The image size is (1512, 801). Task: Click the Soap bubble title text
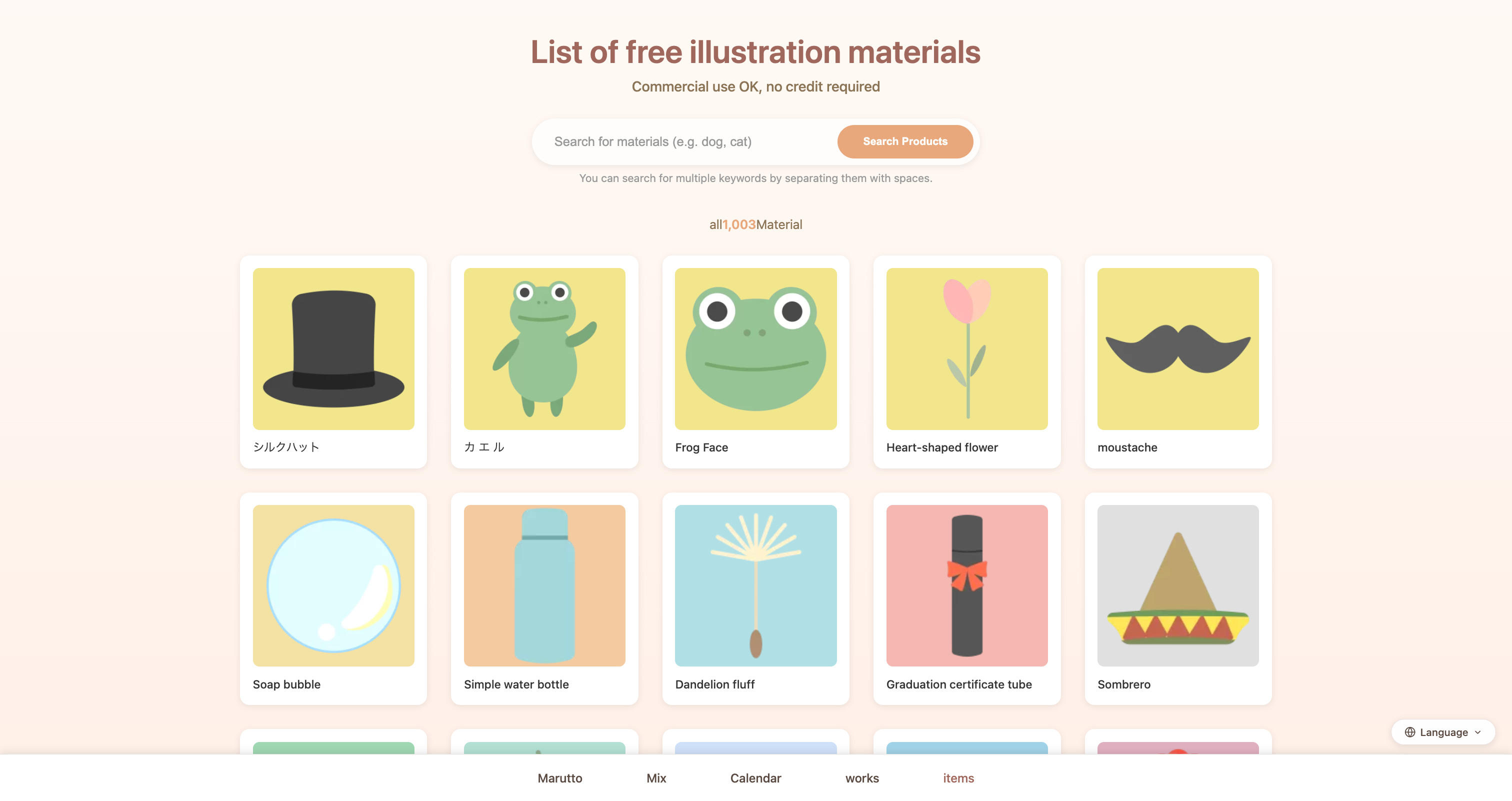pyautogui.click(x=286, y=684)
